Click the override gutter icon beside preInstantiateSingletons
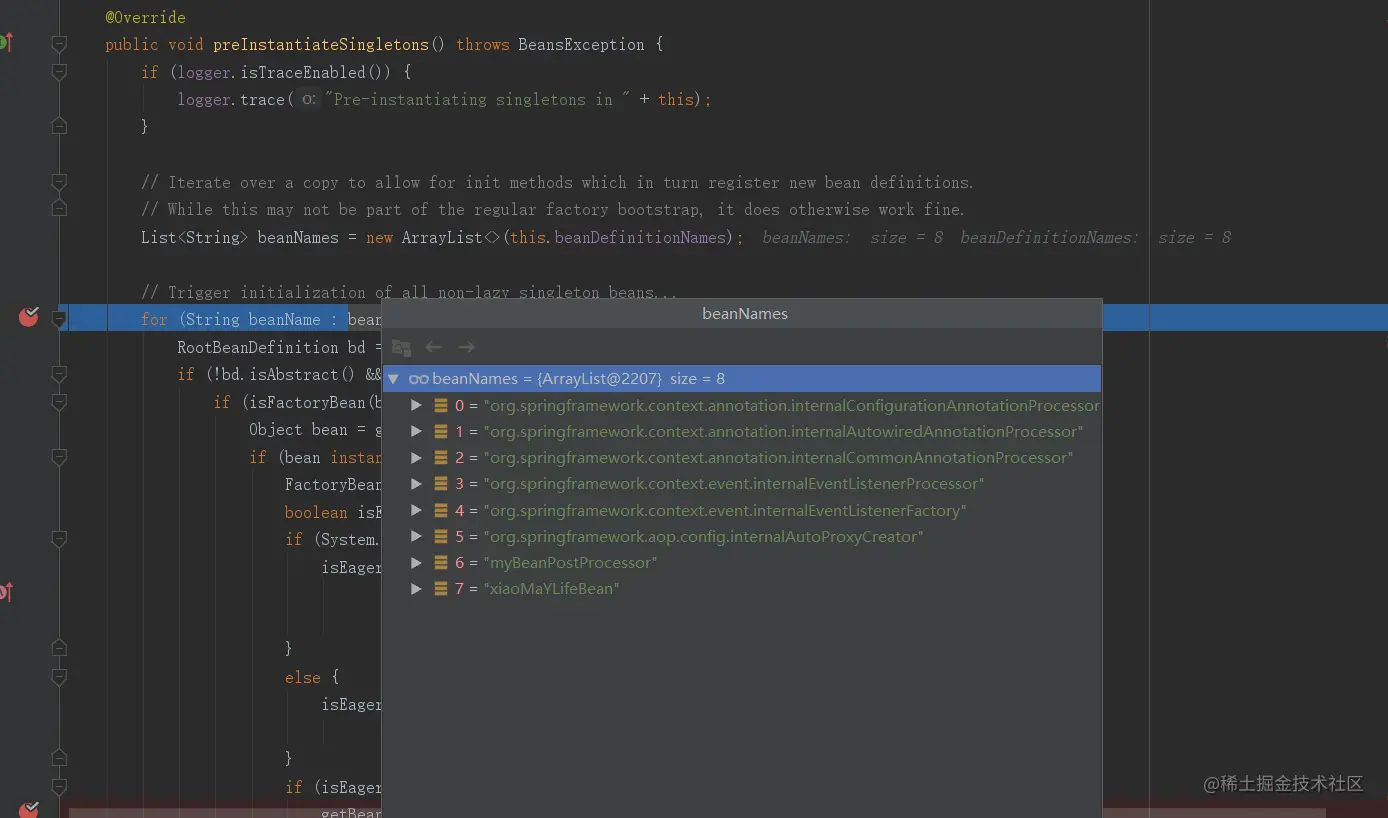This screenshot has width=1388, height=818. point(5,42)
